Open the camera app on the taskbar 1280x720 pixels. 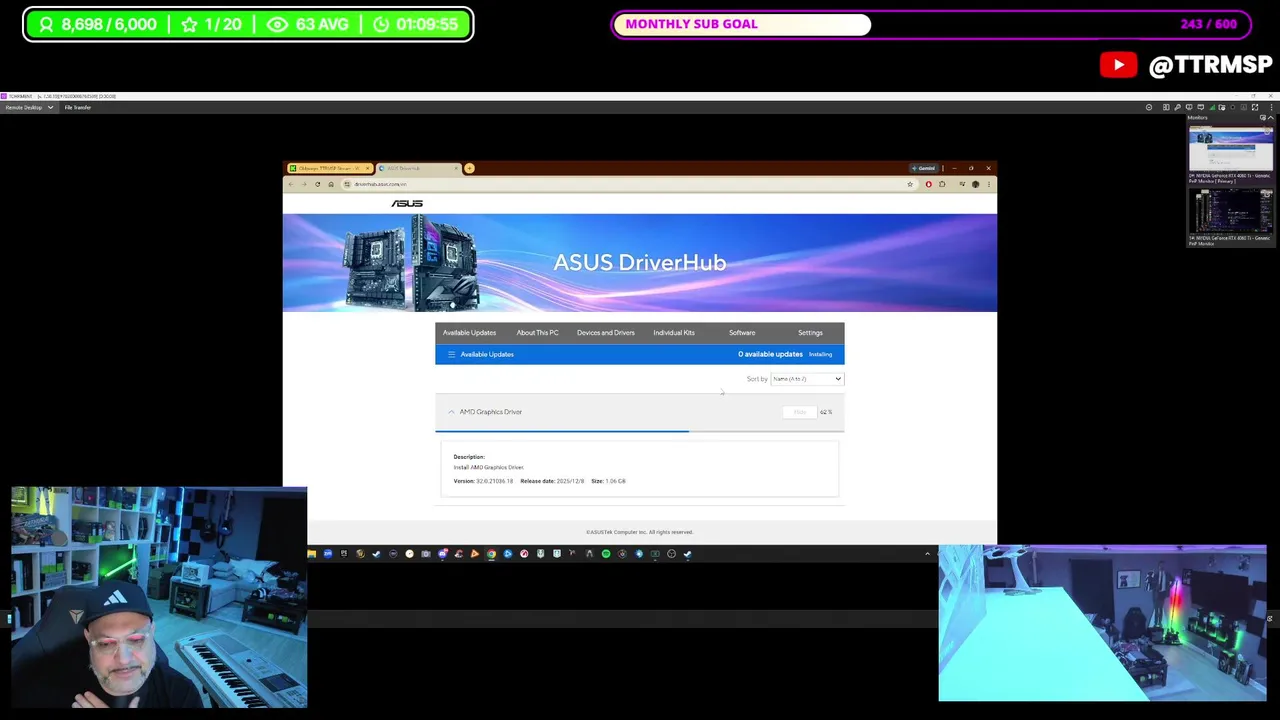pyautogui.click(x=426, y=554)
